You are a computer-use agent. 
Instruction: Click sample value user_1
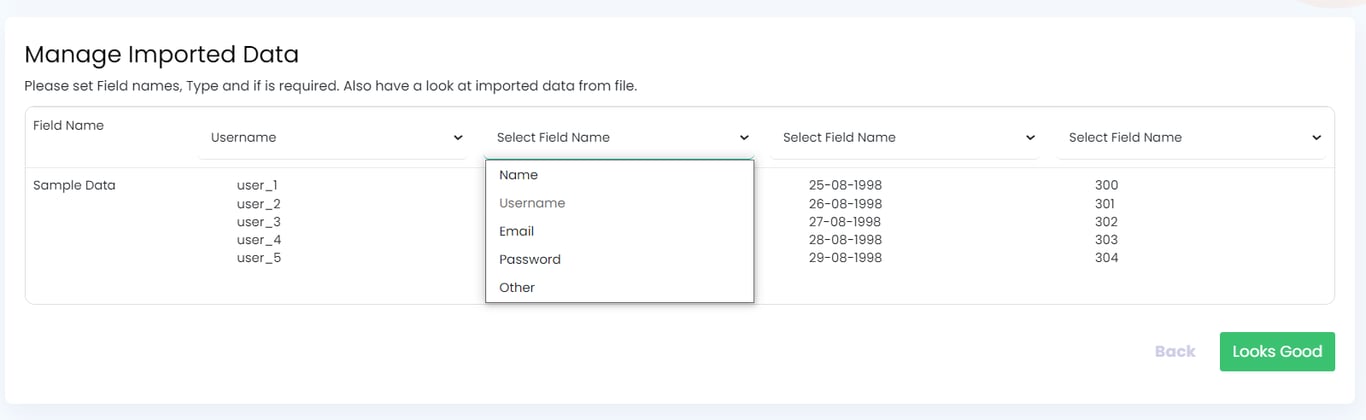(257, 185)
